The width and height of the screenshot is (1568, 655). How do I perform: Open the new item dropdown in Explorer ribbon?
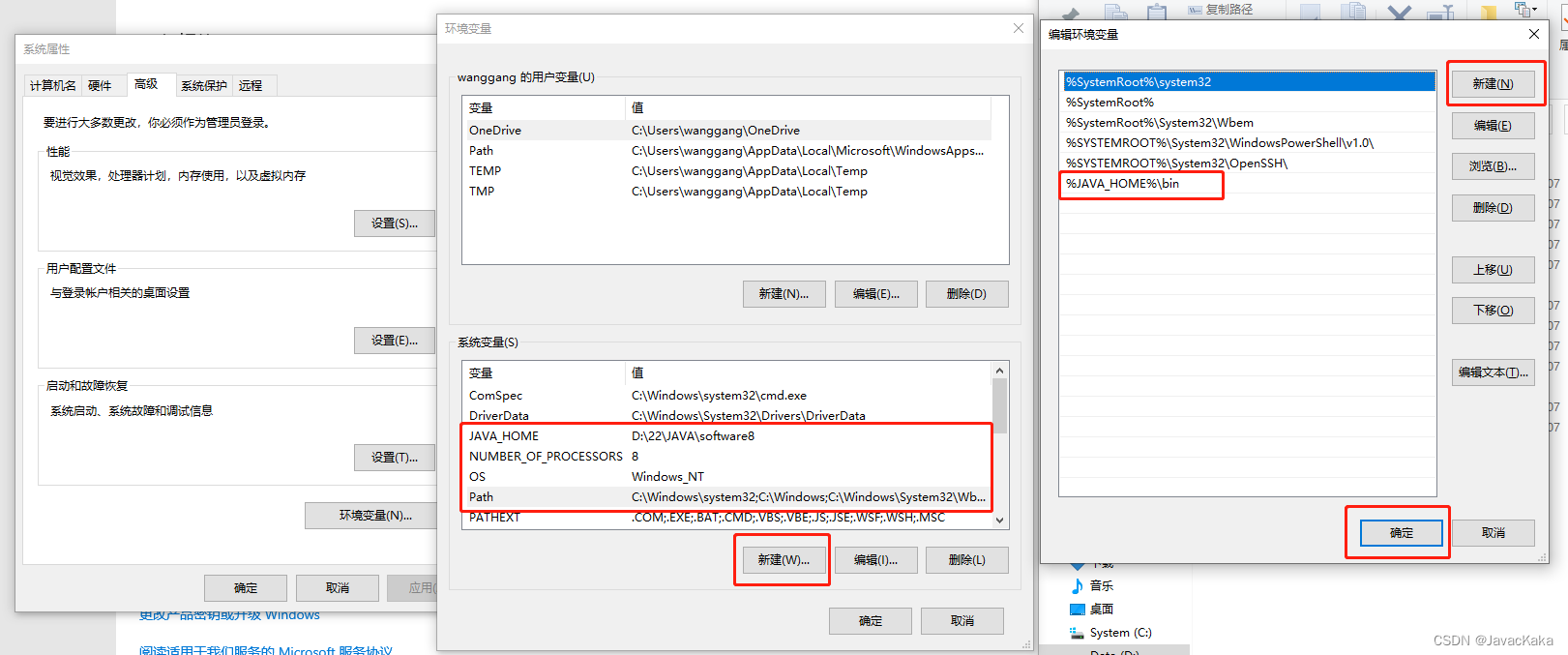(x=1527, y=10)
